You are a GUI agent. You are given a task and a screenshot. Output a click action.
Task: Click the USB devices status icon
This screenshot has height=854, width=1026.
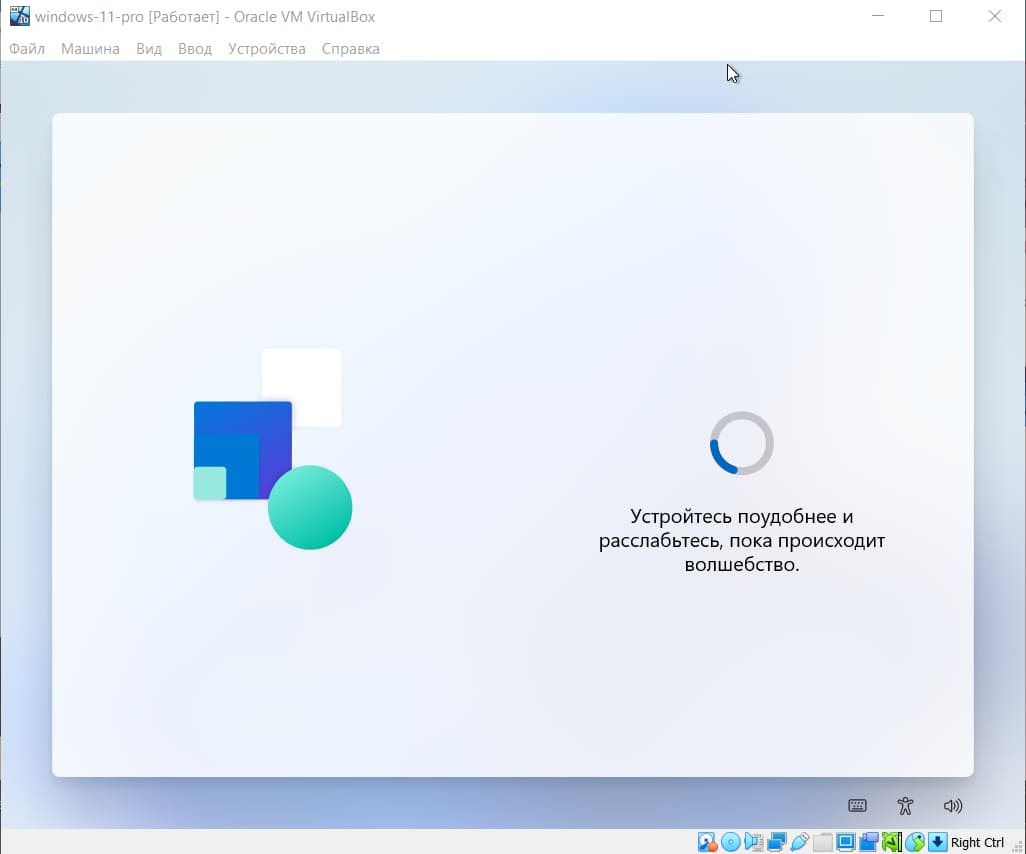pos(800,842)
